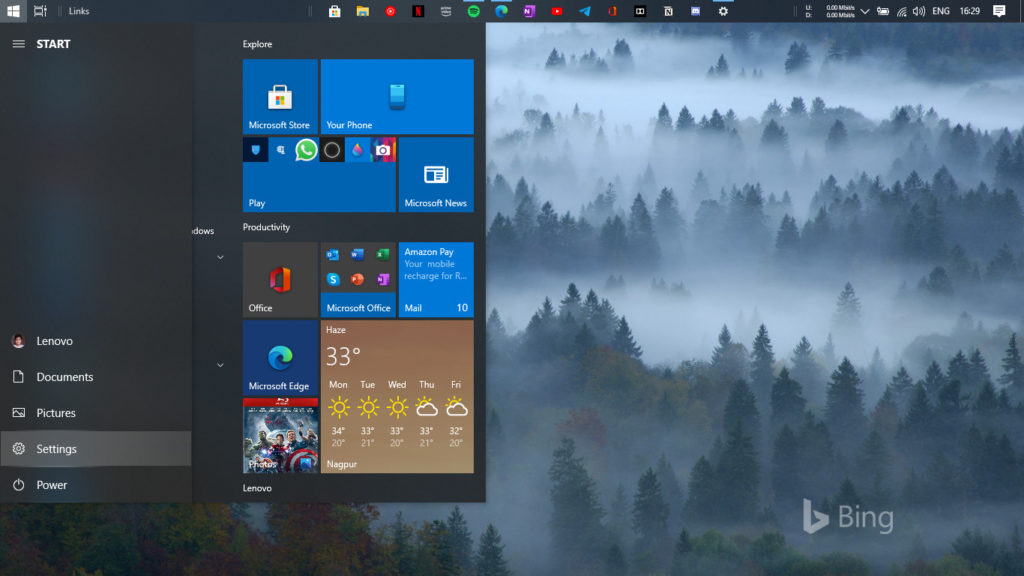1024x576 pixels.
Task: Open the Microsoft Office folder tile
Action: [x=358, y=280]
